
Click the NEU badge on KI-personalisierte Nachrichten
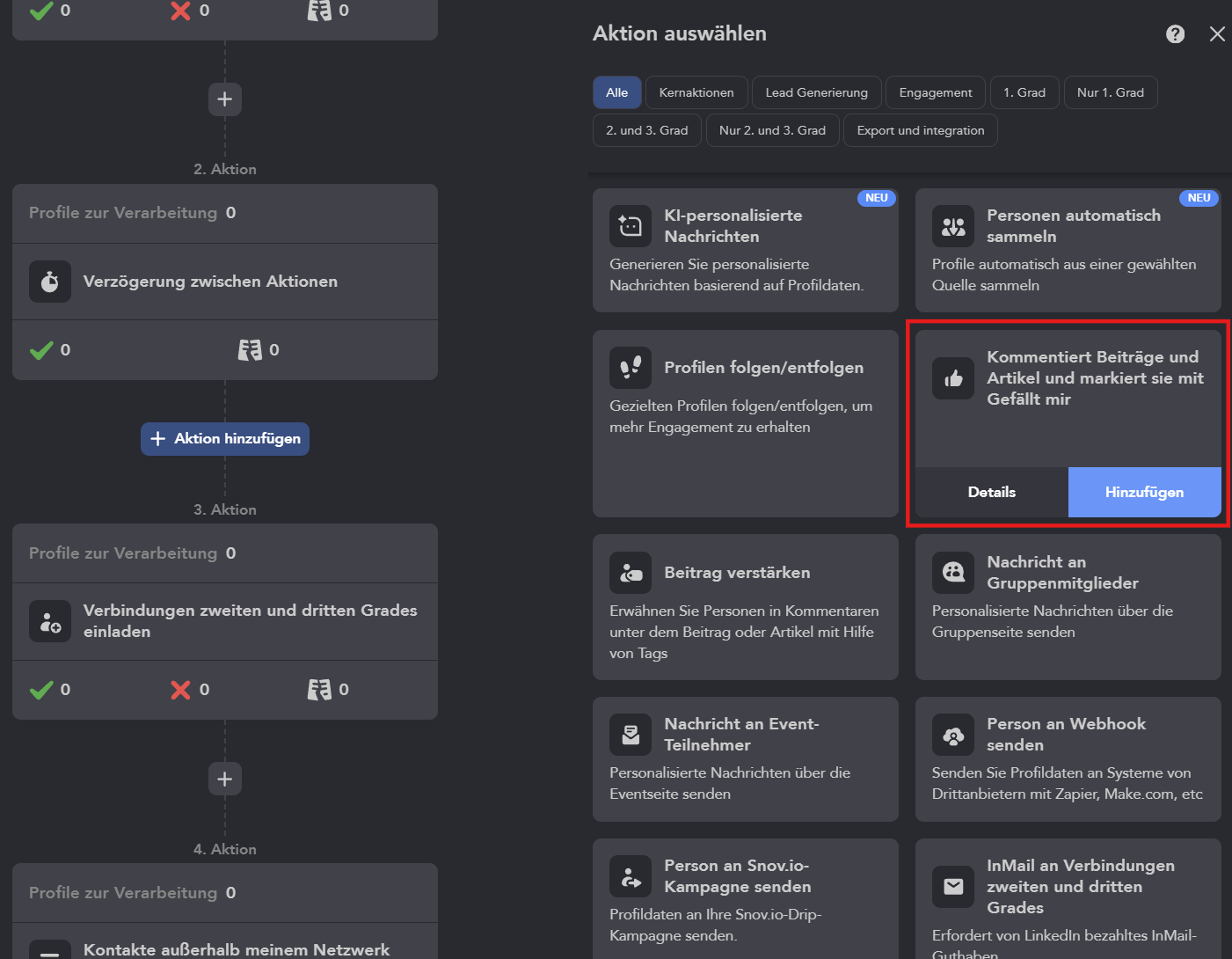click(x=877, y=198)
